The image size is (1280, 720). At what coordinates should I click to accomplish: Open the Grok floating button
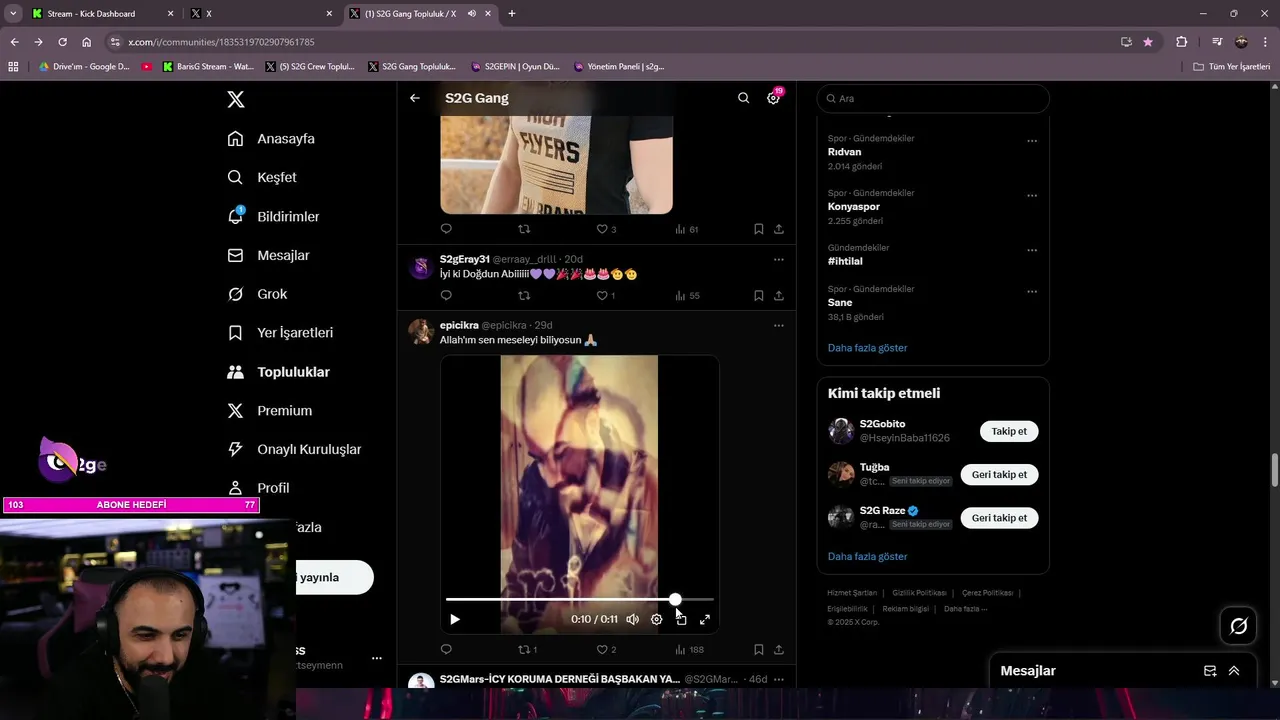tap(1238, 626)
